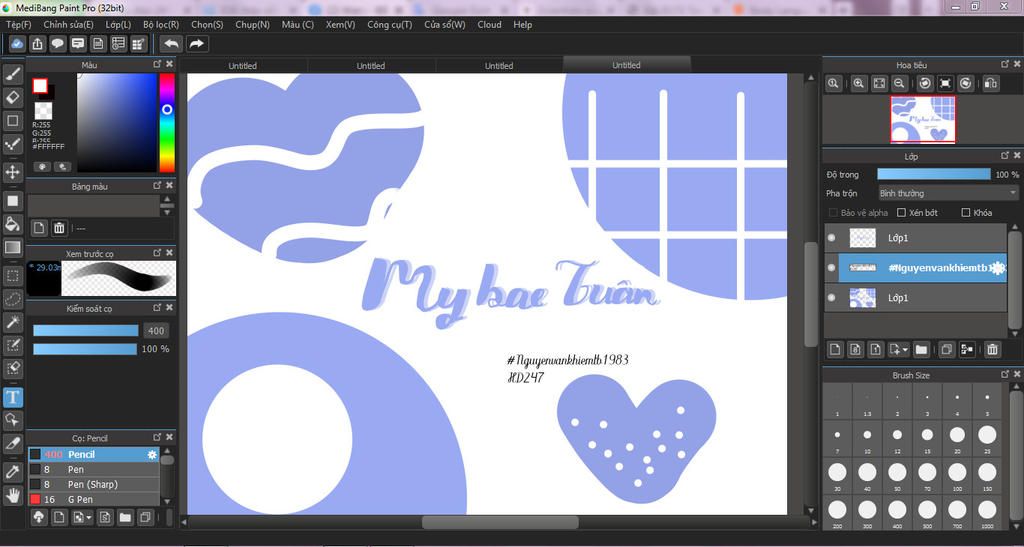
Task: Switch to the transparent color swatch
Action: pyautogui.click(x=43, y=110)
